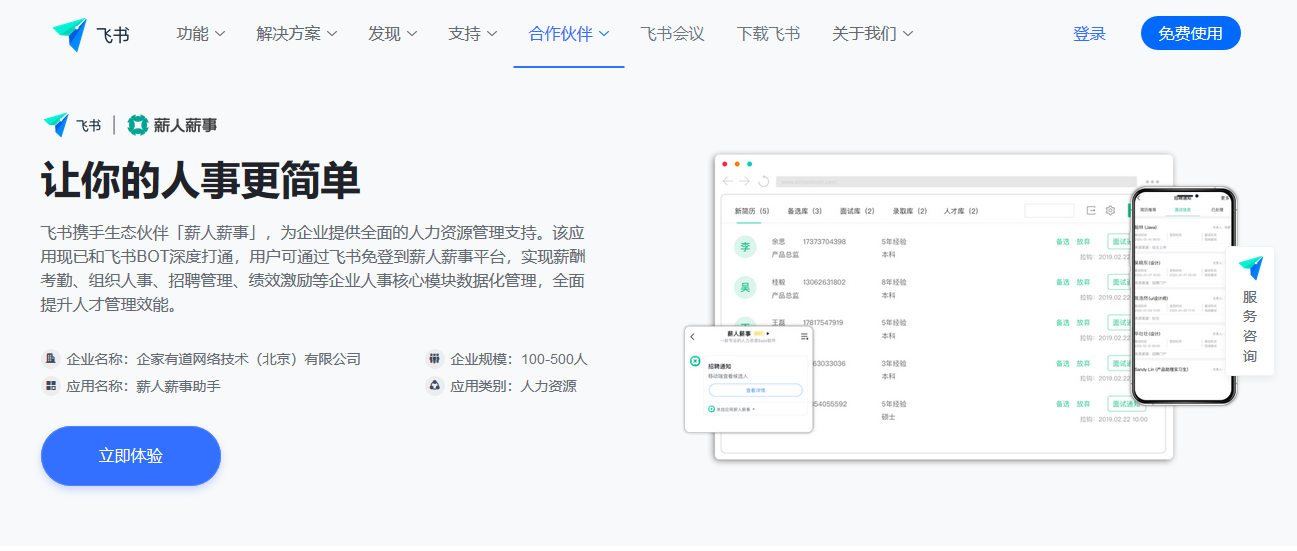The width and height of the screenshot is (1297, 551).
Task: Open the 下载飞书 page
Action: tap(768, 34)
